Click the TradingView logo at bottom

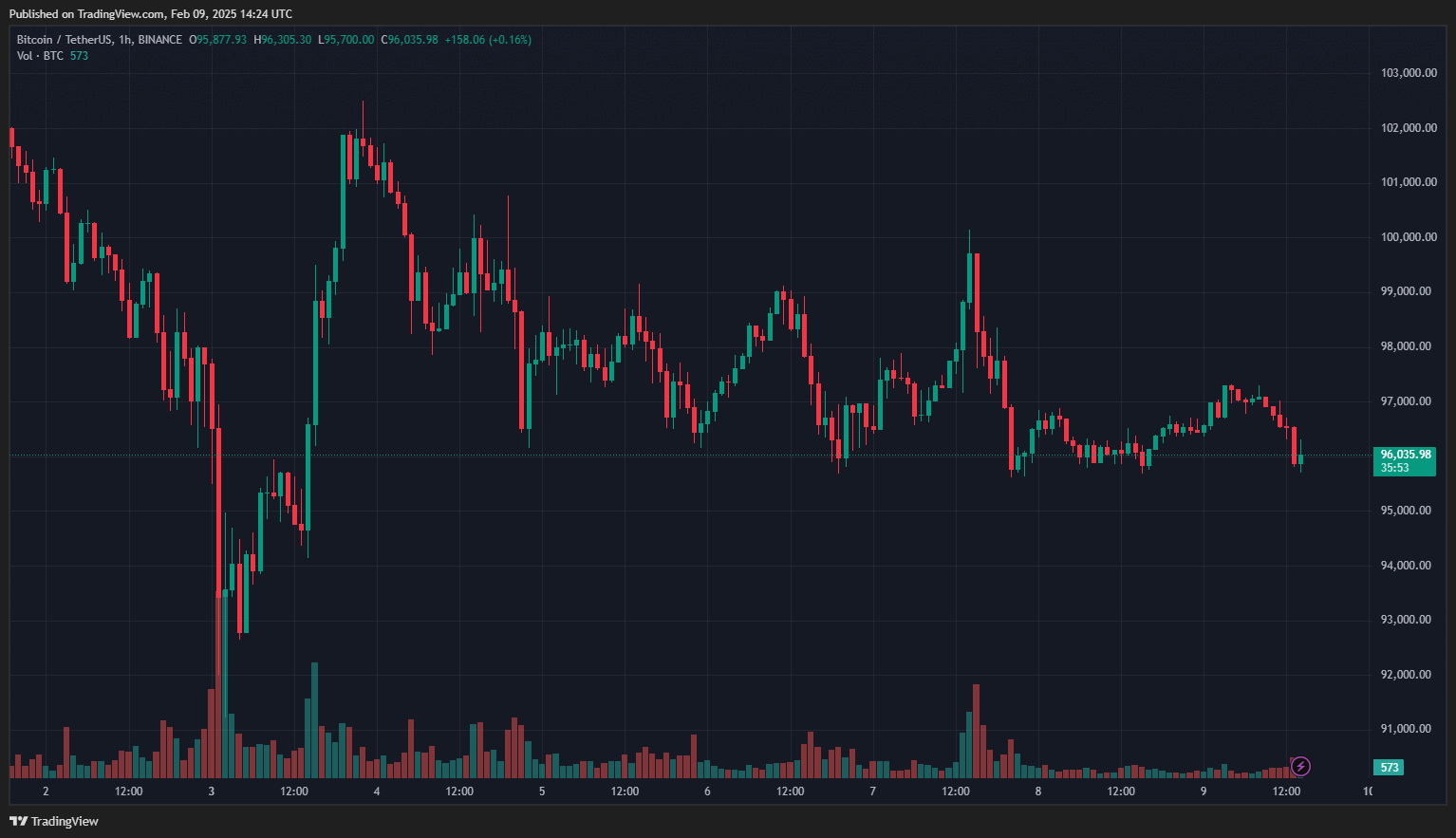pos(54,821)
